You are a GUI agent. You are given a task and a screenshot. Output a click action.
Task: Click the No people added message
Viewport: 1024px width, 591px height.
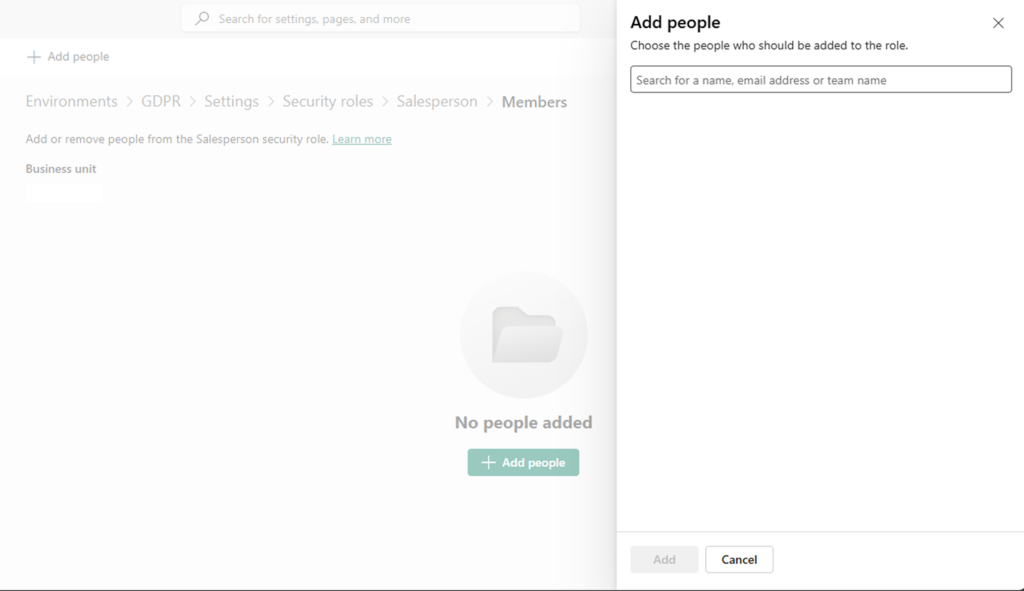[x=523, y=423]
